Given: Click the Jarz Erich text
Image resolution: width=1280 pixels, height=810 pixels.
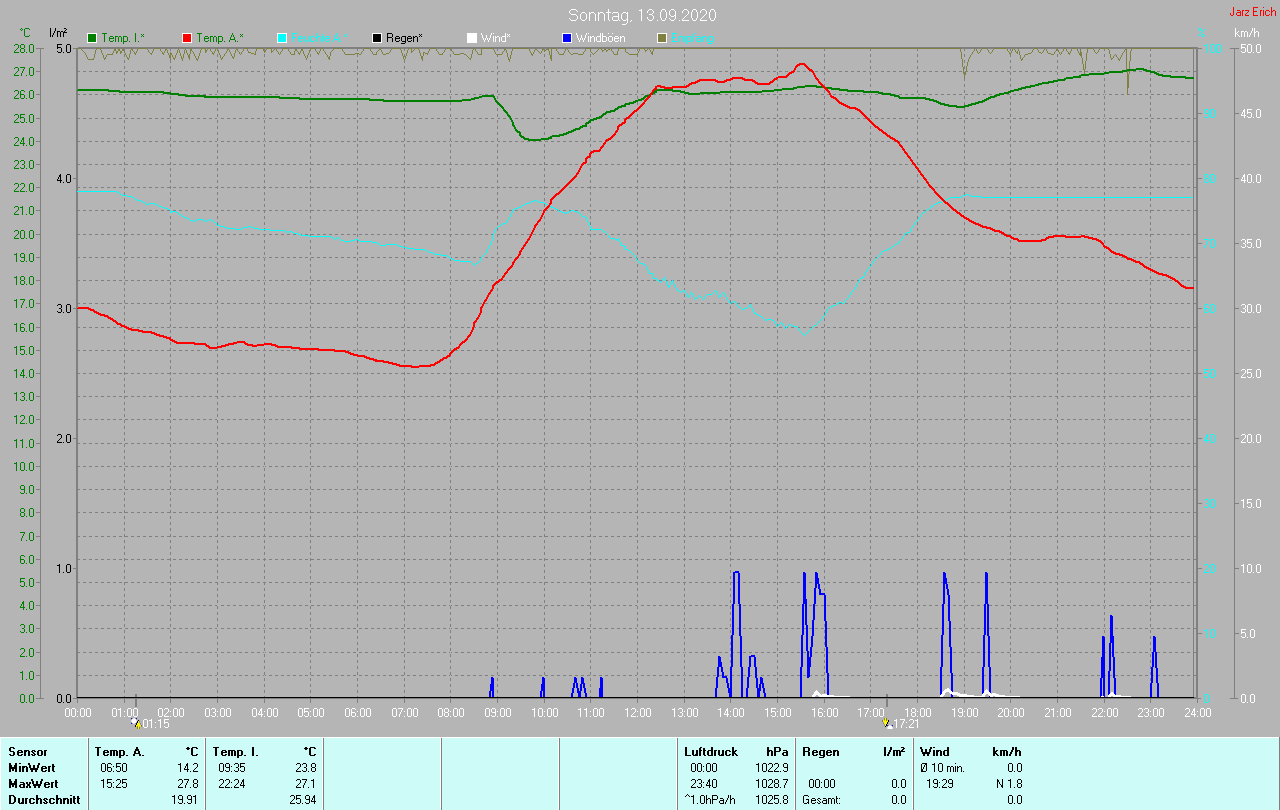Looking at the screenshot, I should [1252, 12].
